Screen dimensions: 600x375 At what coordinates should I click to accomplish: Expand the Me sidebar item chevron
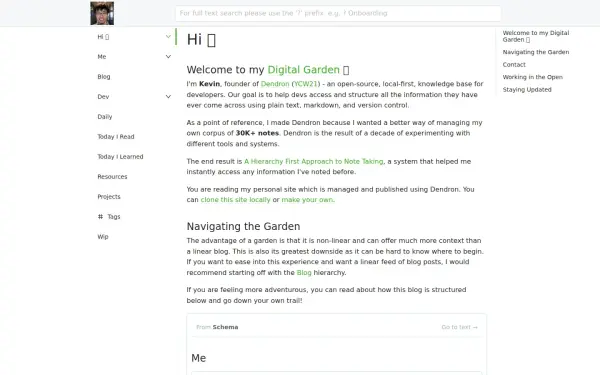(168, 57)
